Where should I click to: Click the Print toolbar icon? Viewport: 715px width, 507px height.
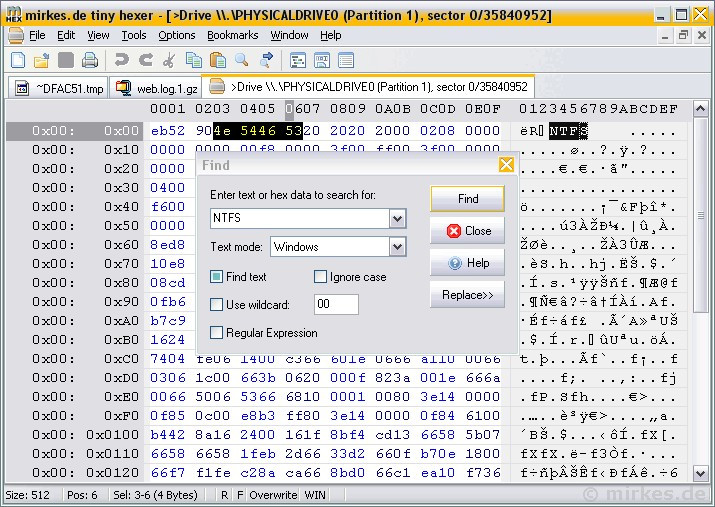[90, 61]
